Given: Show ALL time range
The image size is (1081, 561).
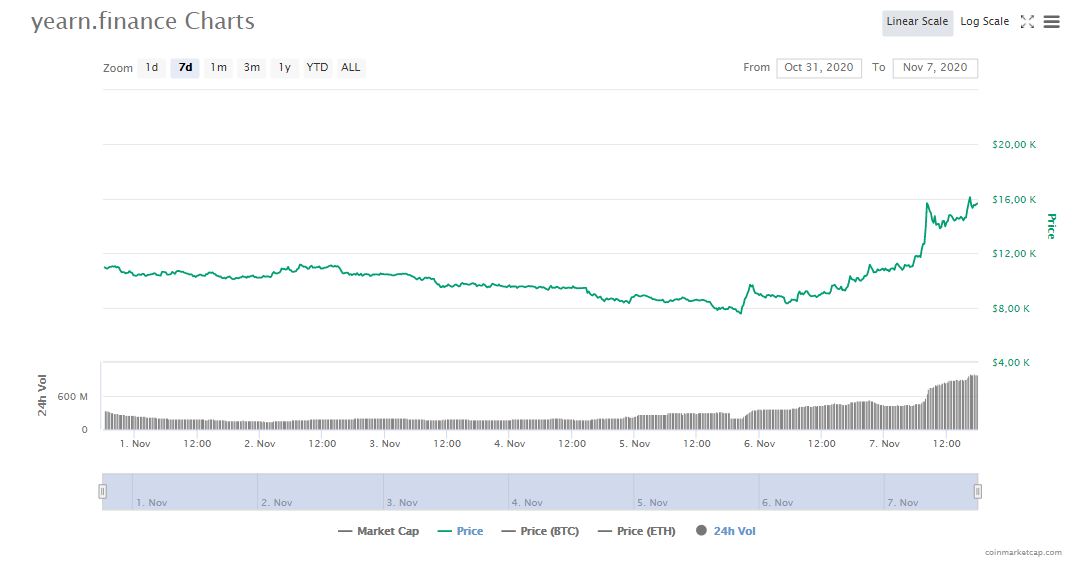Looking at the screenshot, I should point(351,68).
